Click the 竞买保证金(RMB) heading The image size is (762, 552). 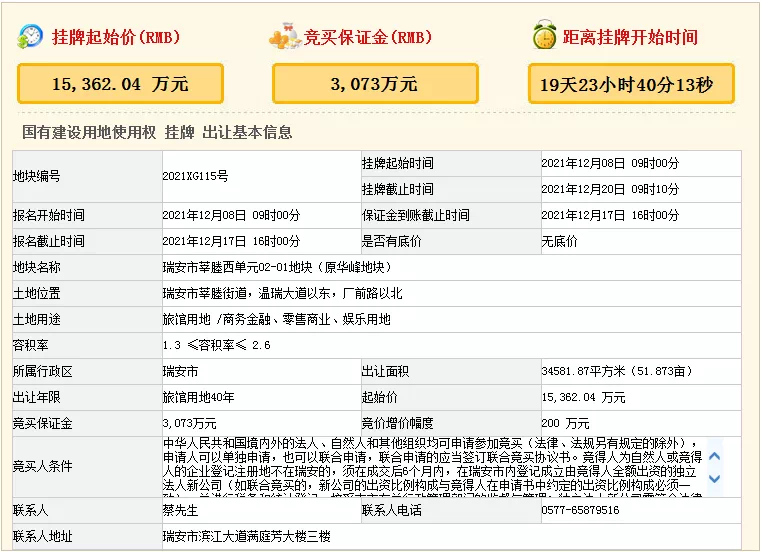[367, 37]
